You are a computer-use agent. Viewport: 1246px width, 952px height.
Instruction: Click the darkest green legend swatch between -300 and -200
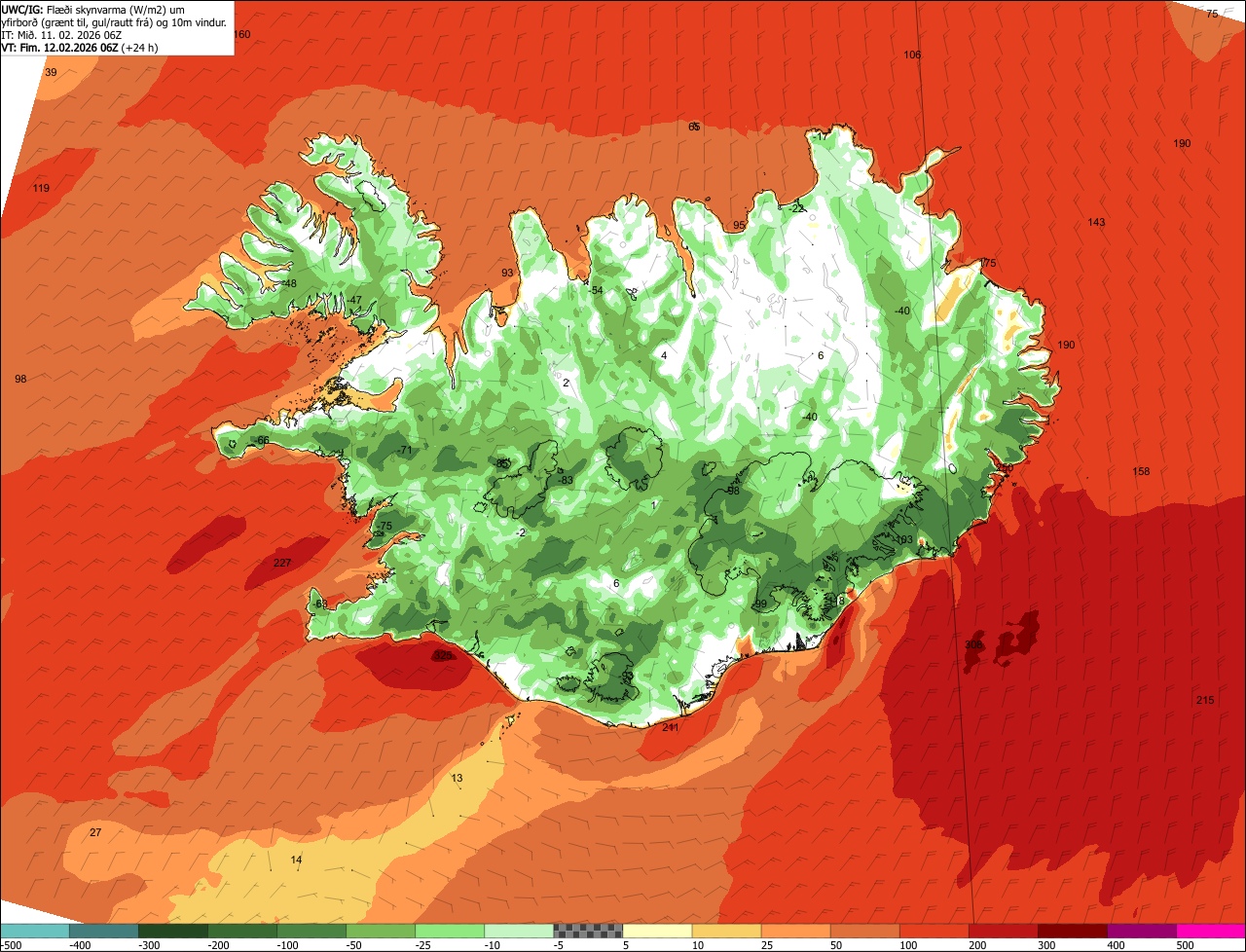172,931
